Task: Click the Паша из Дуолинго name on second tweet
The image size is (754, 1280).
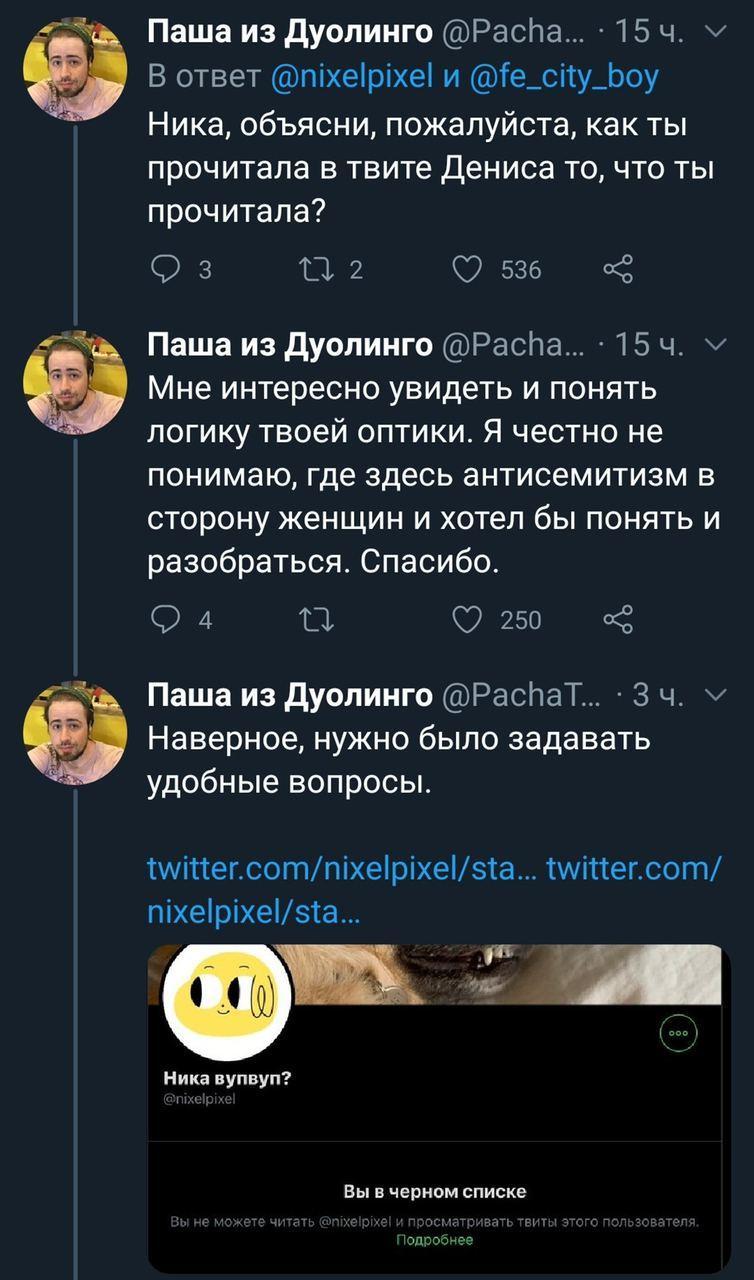Action: pyautogui.click(x=290, y=346)
